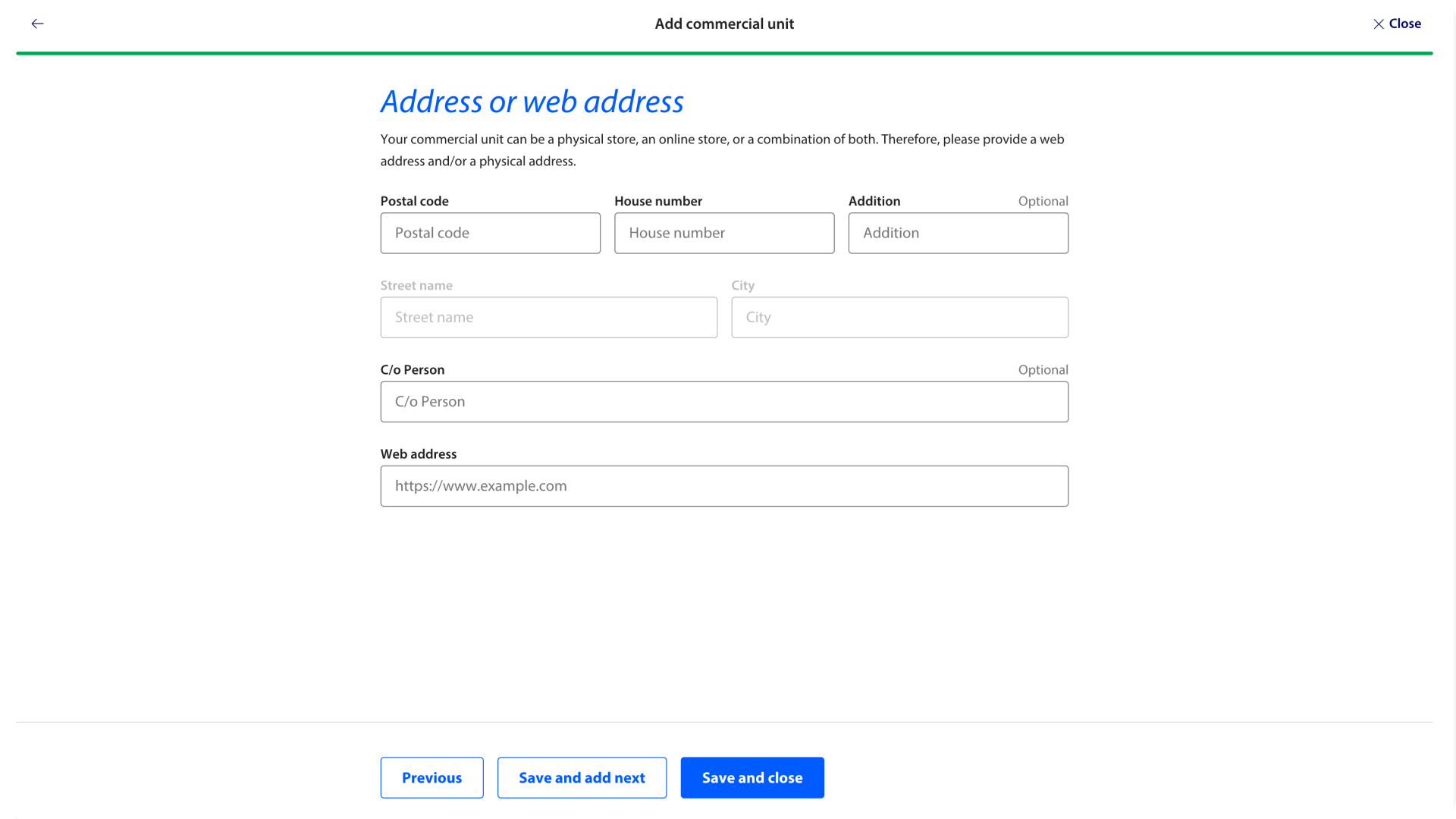1456x819 pixels.
Task: Click the Web address label above the field
Action: (x=418, y=453)
